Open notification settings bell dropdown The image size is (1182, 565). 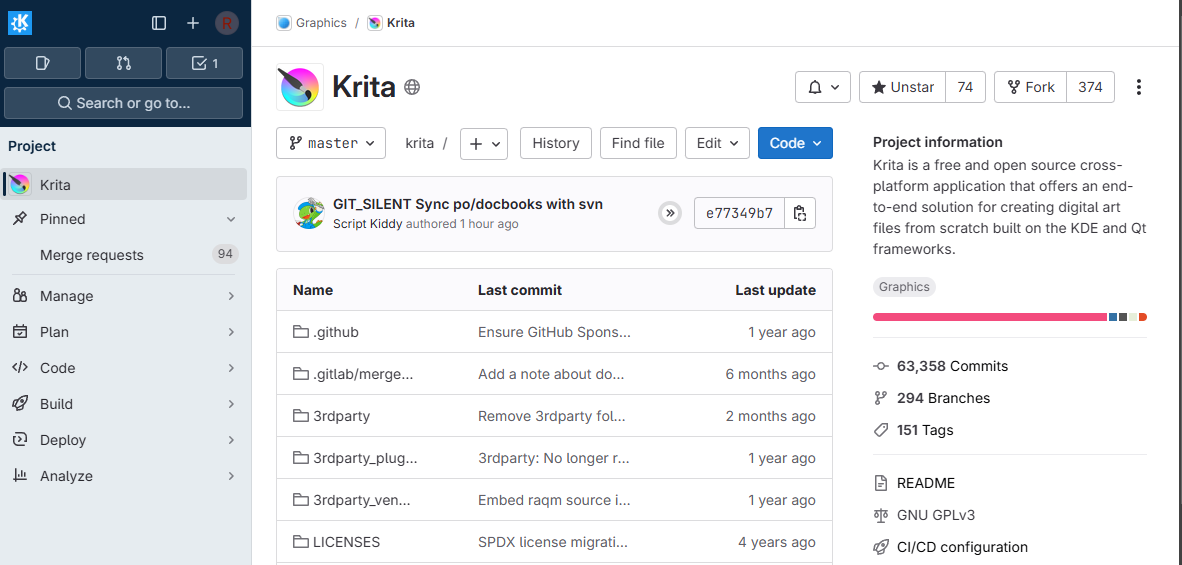click(823, 87)
